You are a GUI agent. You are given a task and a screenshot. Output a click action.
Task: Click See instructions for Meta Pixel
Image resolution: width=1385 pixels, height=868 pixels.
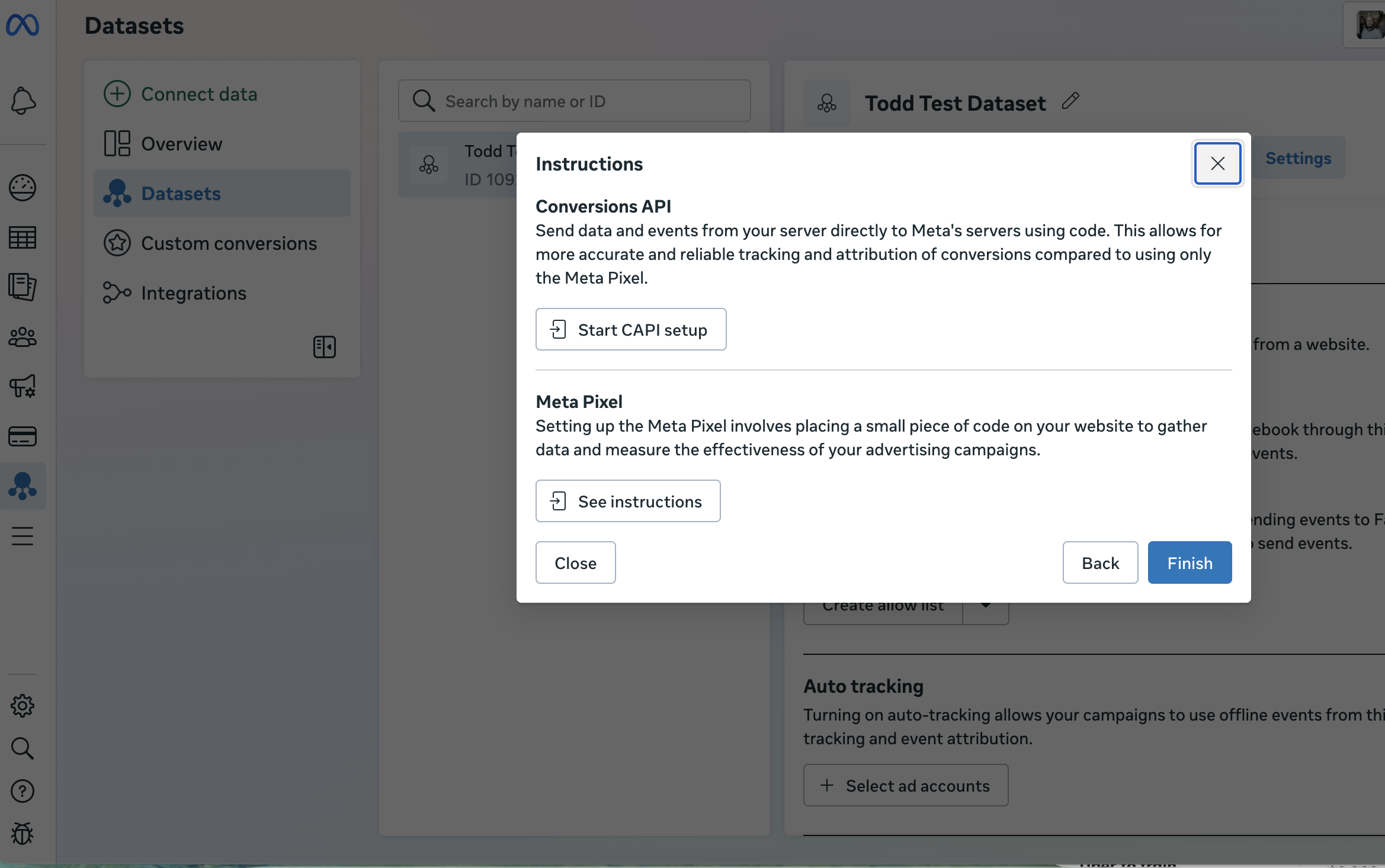pyautogui.click(x=628, y=501)
